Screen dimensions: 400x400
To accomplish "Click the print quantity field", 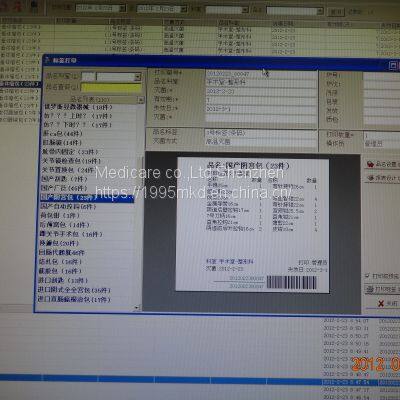I will pos(382,136).
